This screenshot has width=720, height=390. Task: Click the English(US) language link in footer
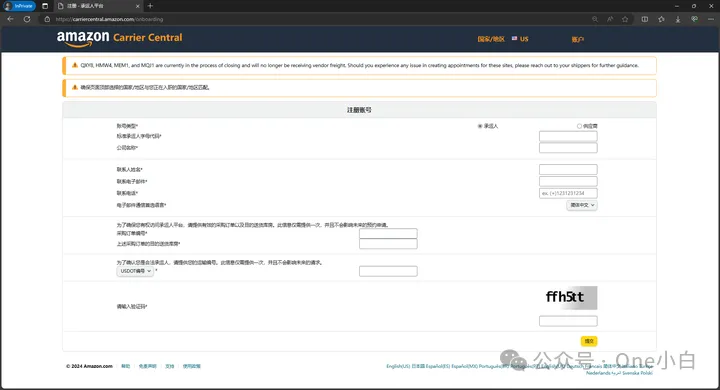[x=398, y=366]
